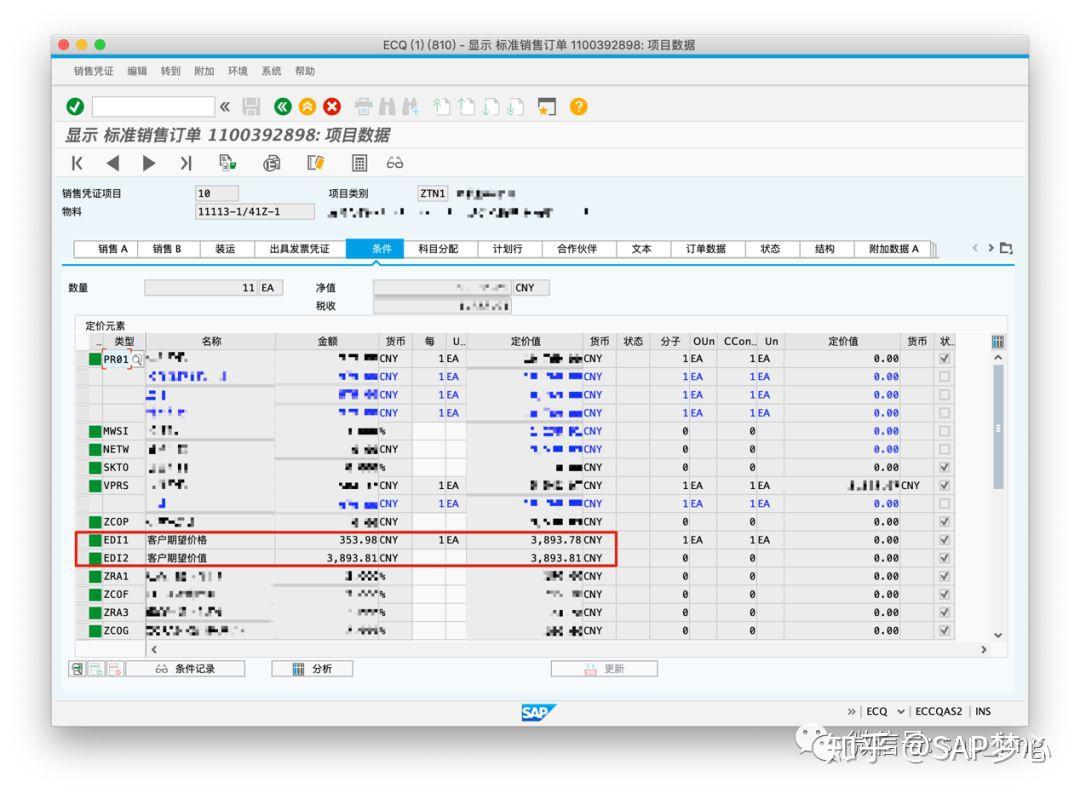
Task: Open the 编辑 menu
Action: click(137, 71)
